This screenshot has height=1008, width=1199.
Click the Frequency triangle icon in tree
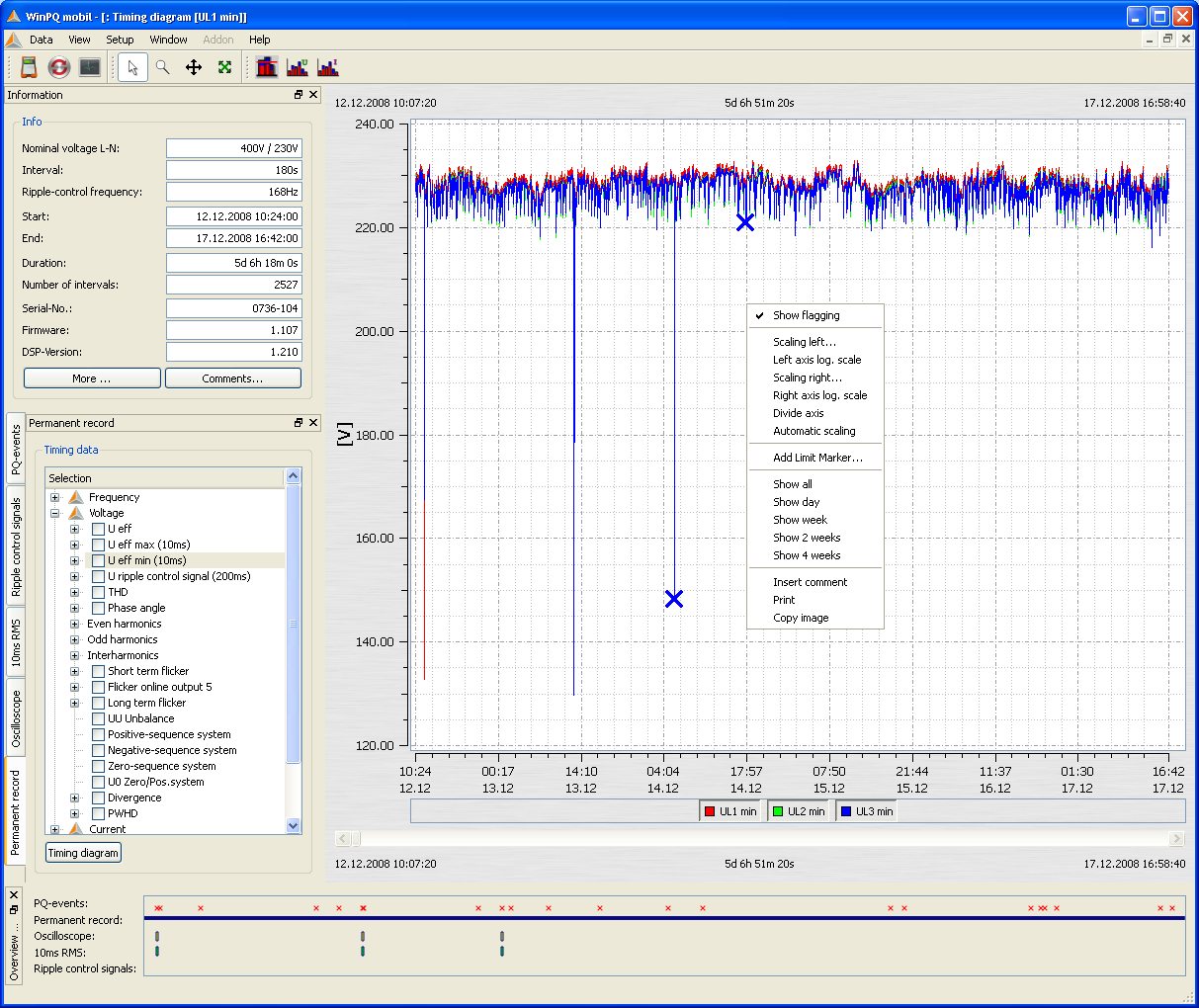coord(76,497)
